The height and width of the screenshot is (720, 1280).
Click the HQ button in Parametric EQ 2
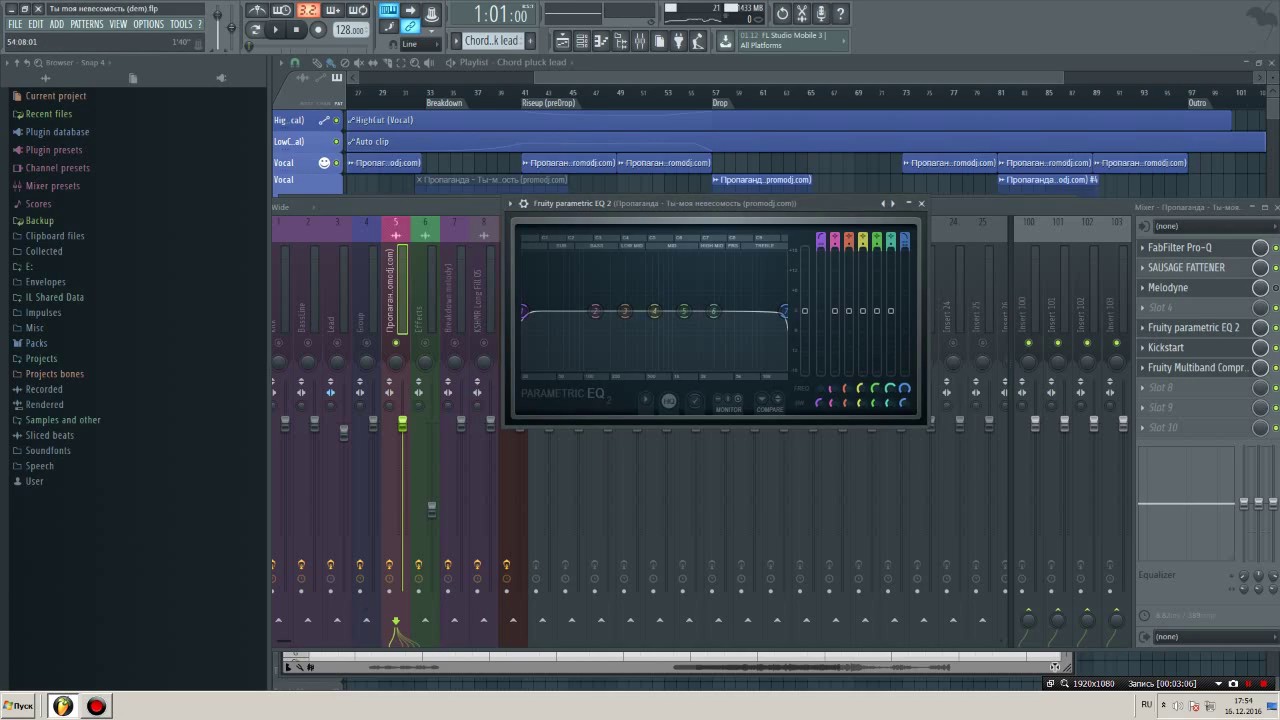pyautogui.click(x=669, y=401)
